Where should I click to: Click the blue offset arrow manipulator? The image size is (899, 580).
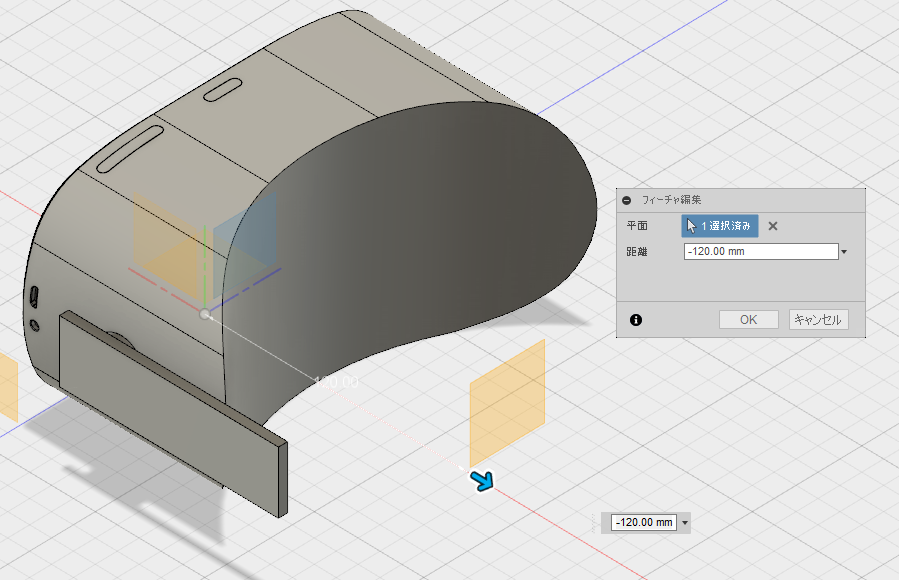pyautogui.click(x=482, y=480)
